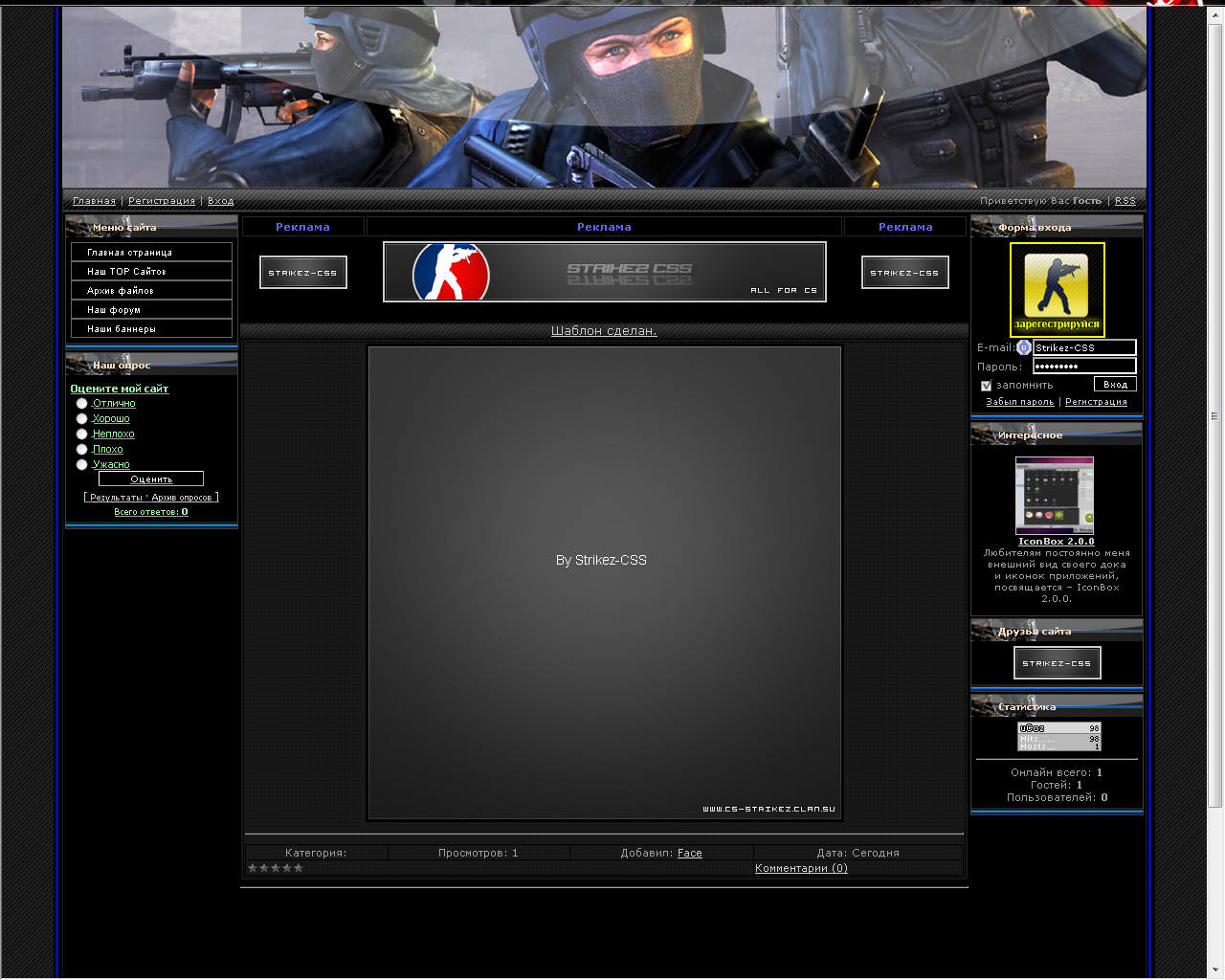Rate with the fifth star
This screenshot has height=980, width=1225.
[x=299, y=868]
